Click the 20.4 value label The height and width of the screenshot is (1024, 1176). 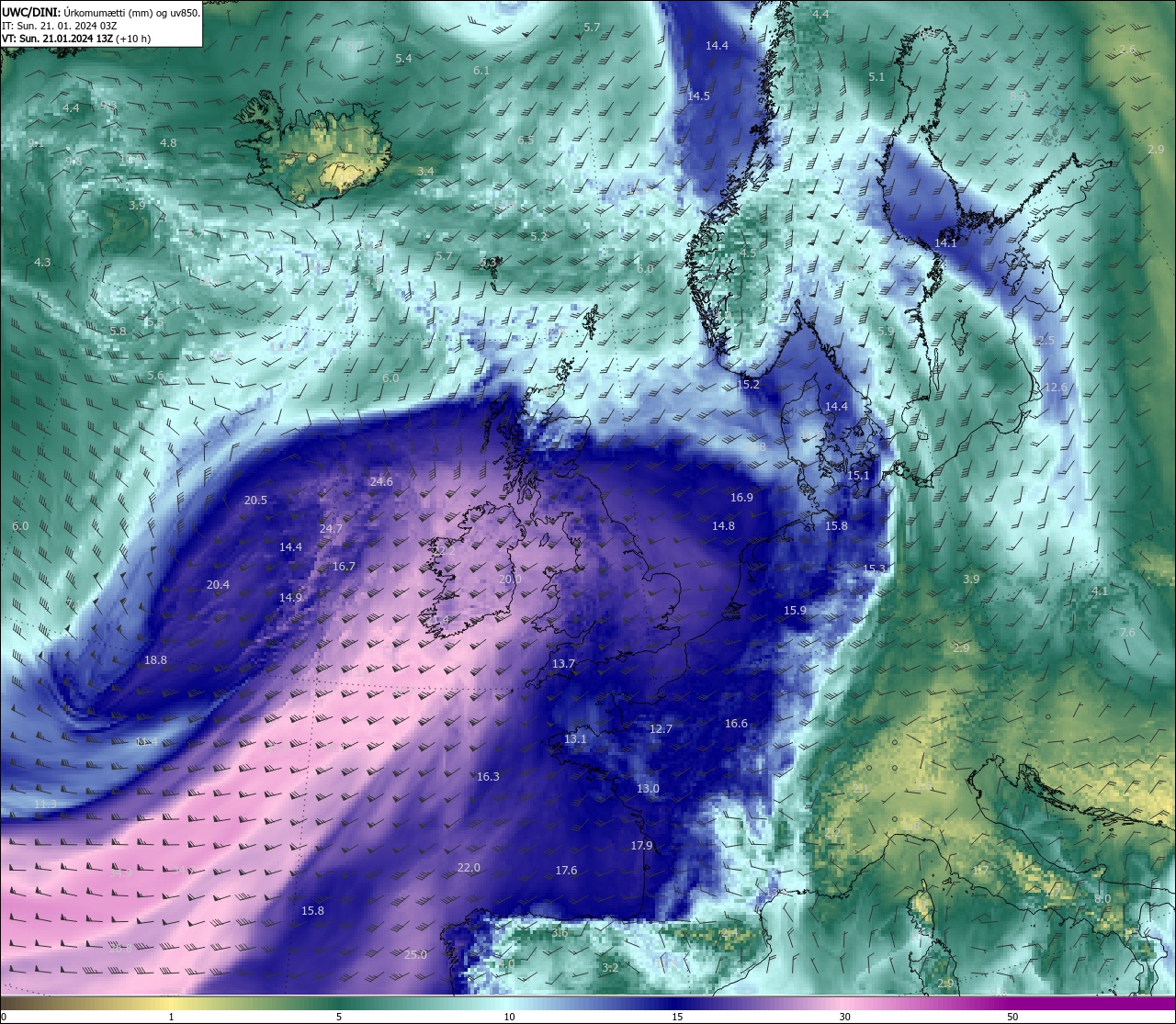[218, 585]
